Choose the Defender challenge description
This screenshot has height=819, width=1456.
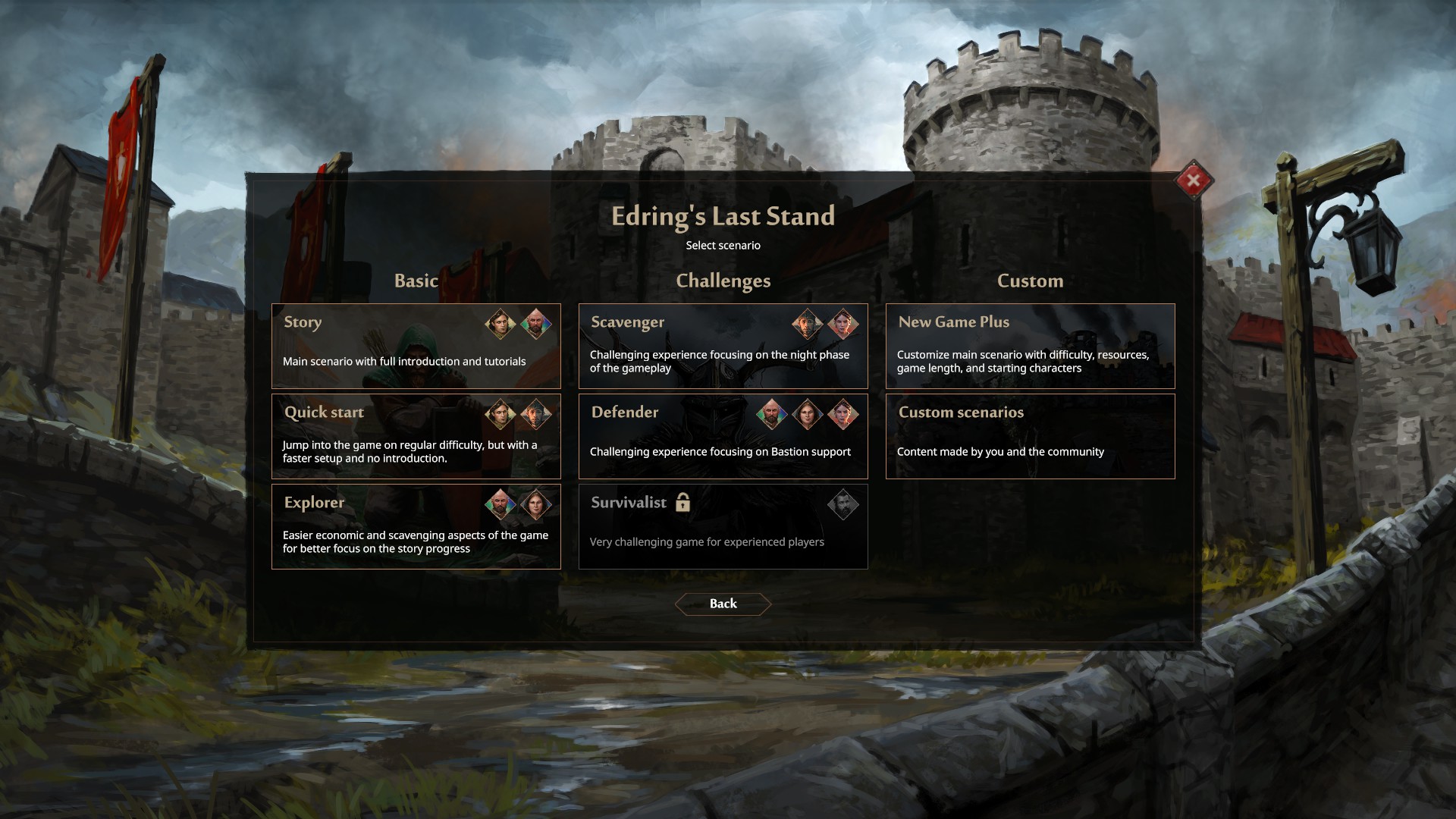tap(720, 452)
